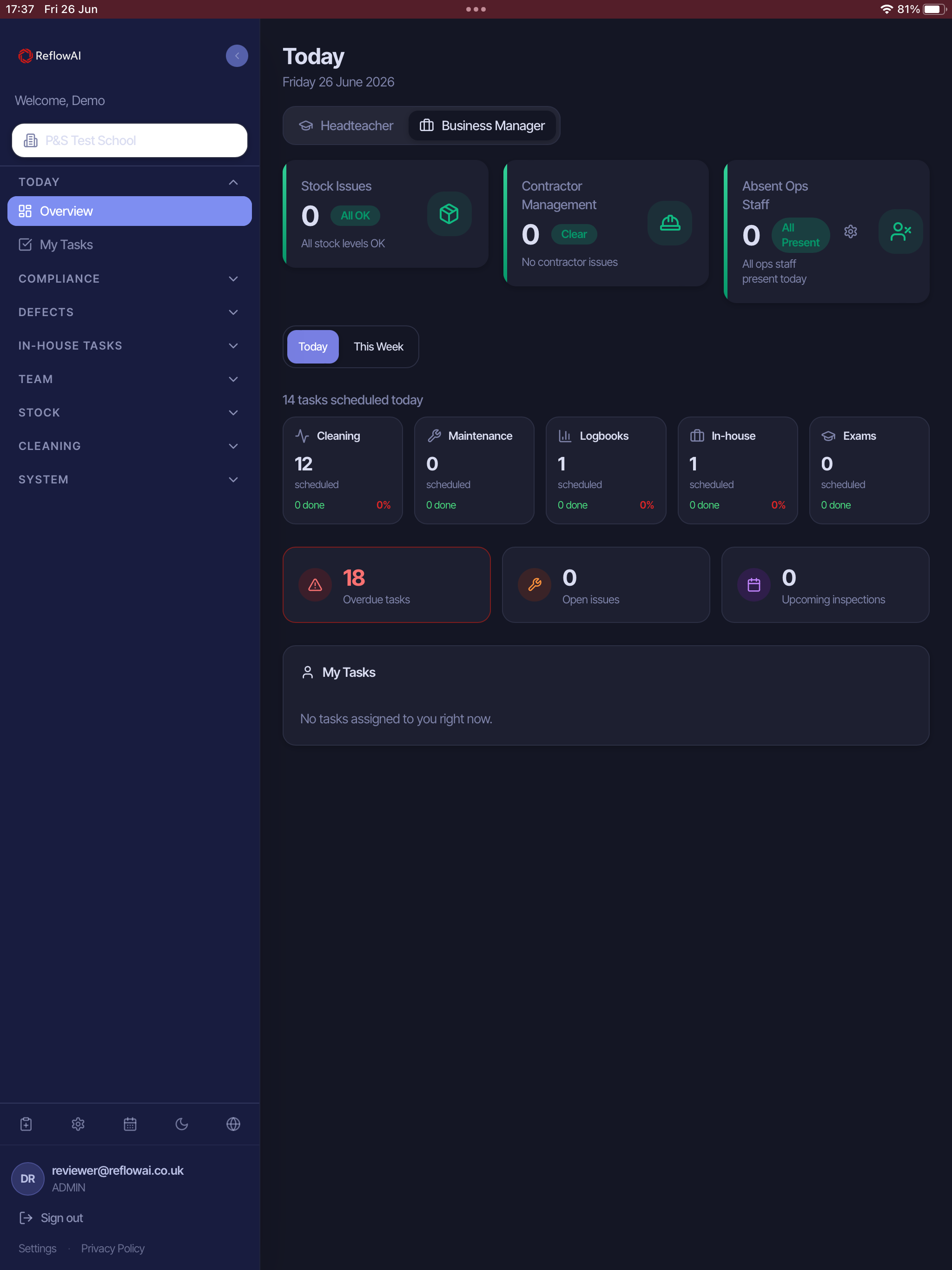
Task: Open the Upcoming inspections card
Action: [825, 584]
